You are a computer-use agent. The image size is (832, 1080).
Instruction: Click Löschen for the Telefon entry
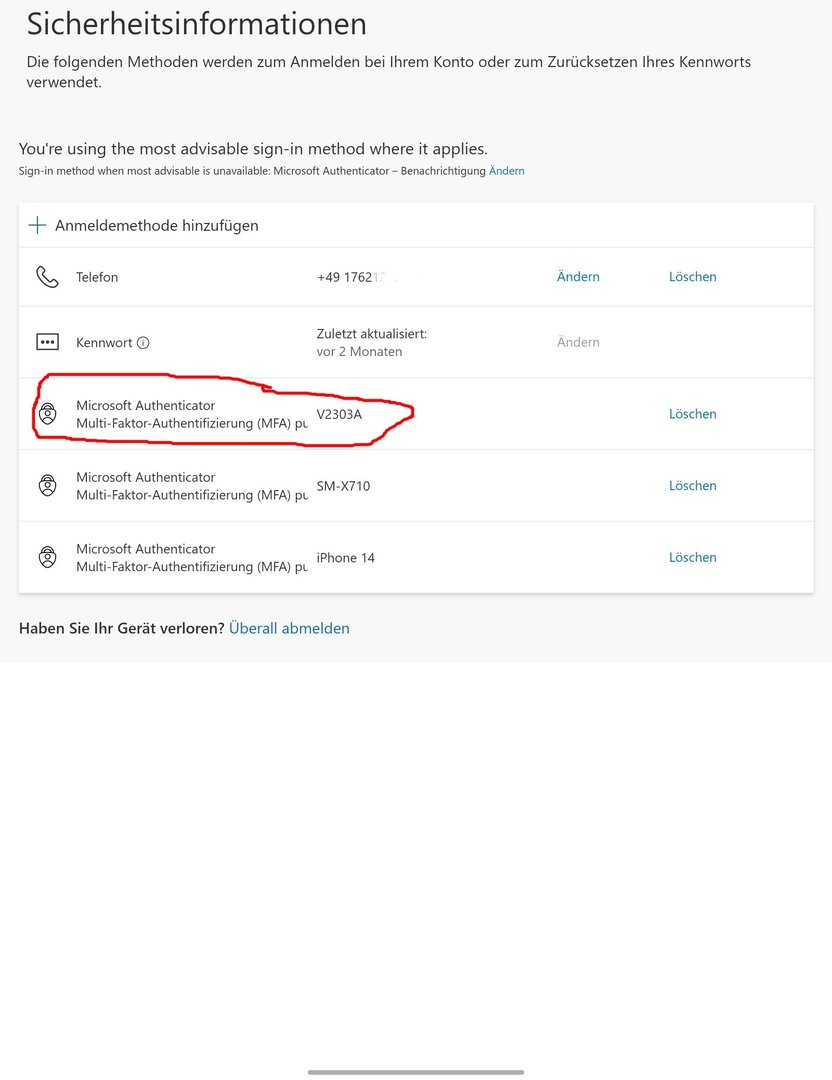692,277
